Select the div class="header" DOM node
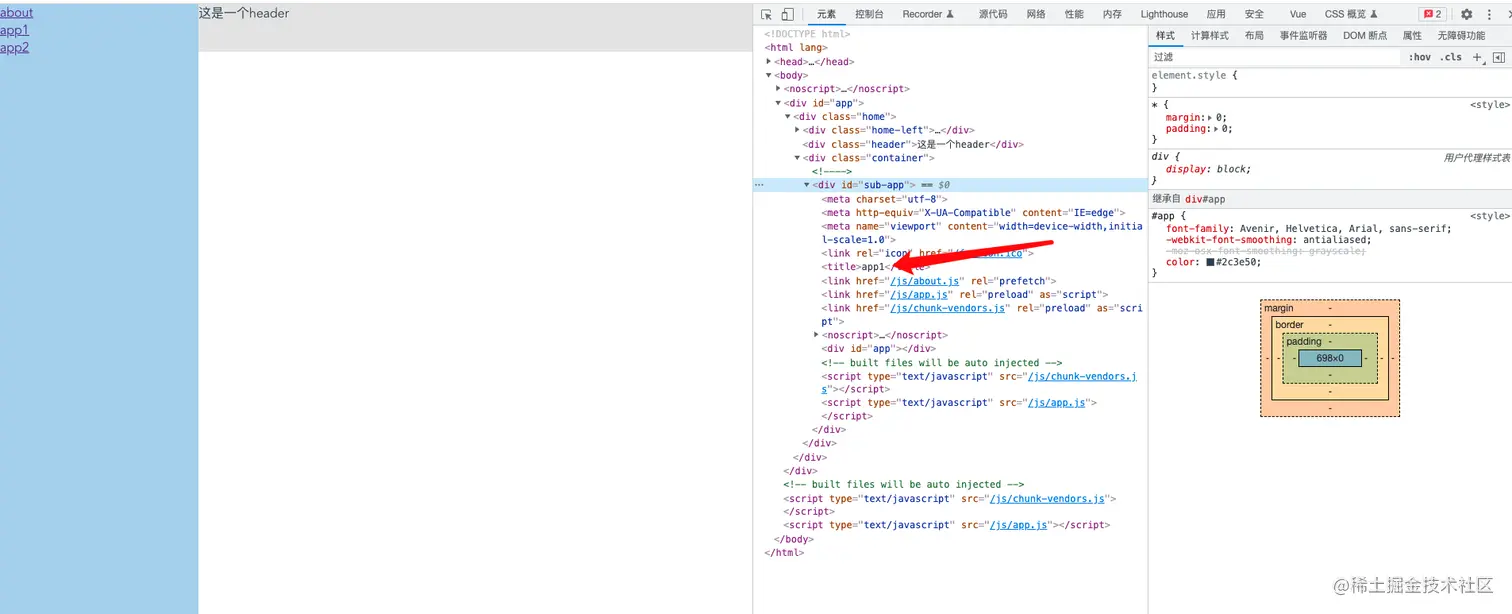1512x614 pixels. [x=913, y=144]
